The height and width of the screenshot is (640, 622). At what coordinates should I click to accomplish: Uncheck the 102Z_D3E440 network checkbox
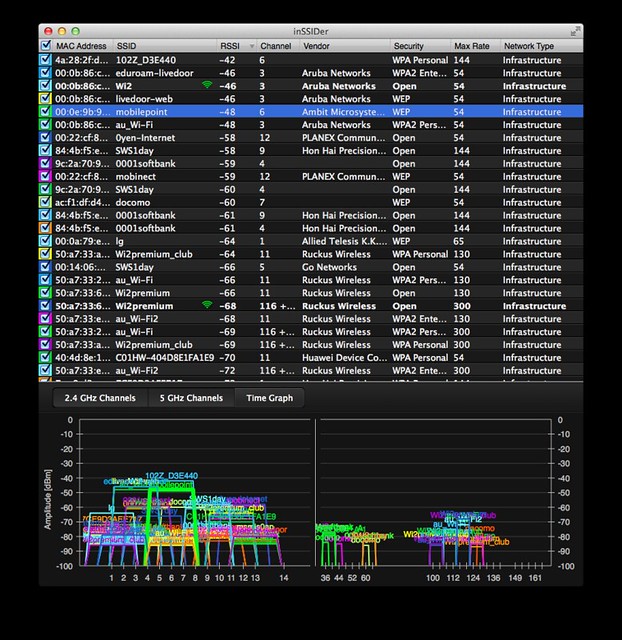45,60
